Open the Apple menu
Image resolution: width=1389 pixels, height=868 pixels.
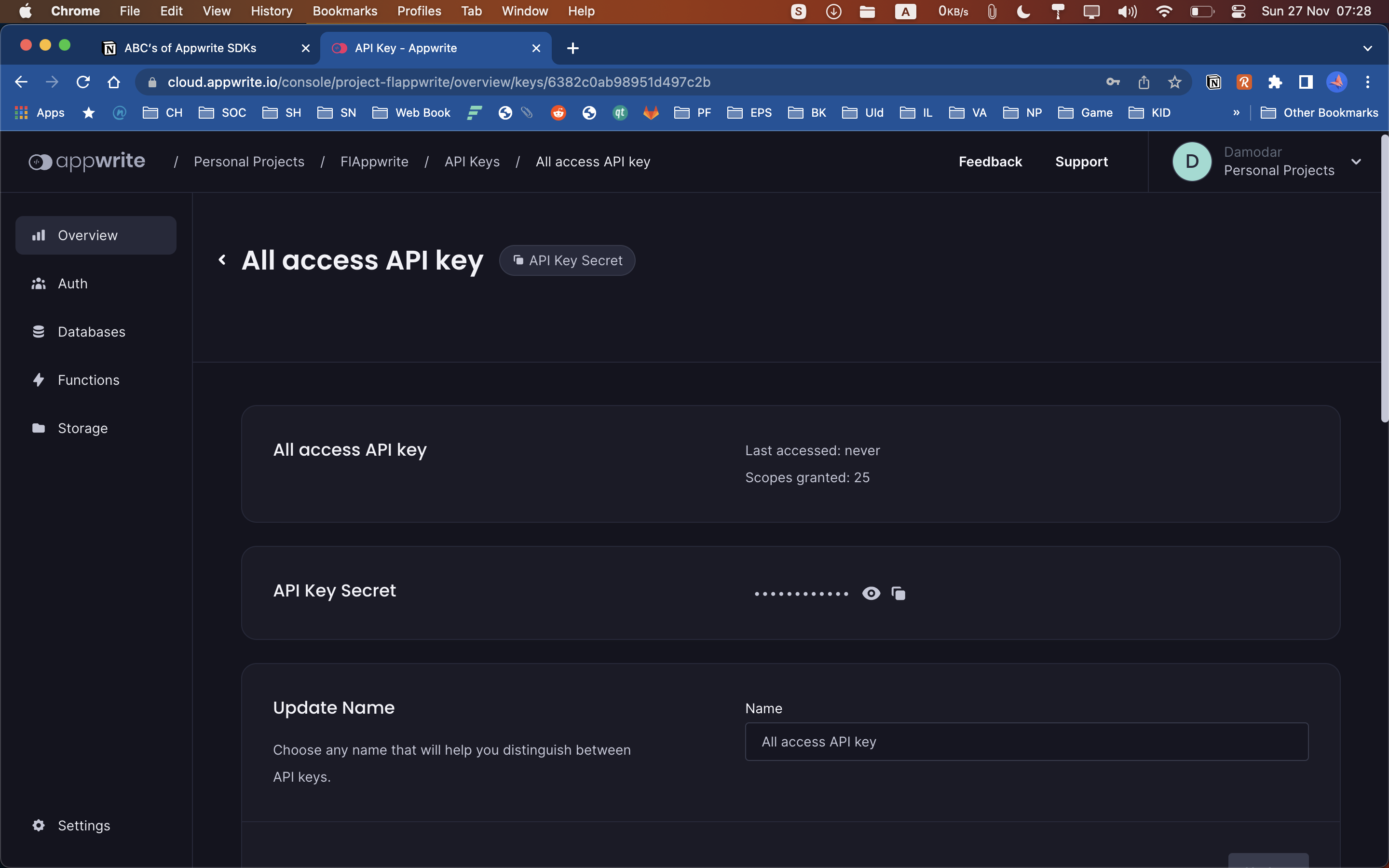click(x=25, y=11)
